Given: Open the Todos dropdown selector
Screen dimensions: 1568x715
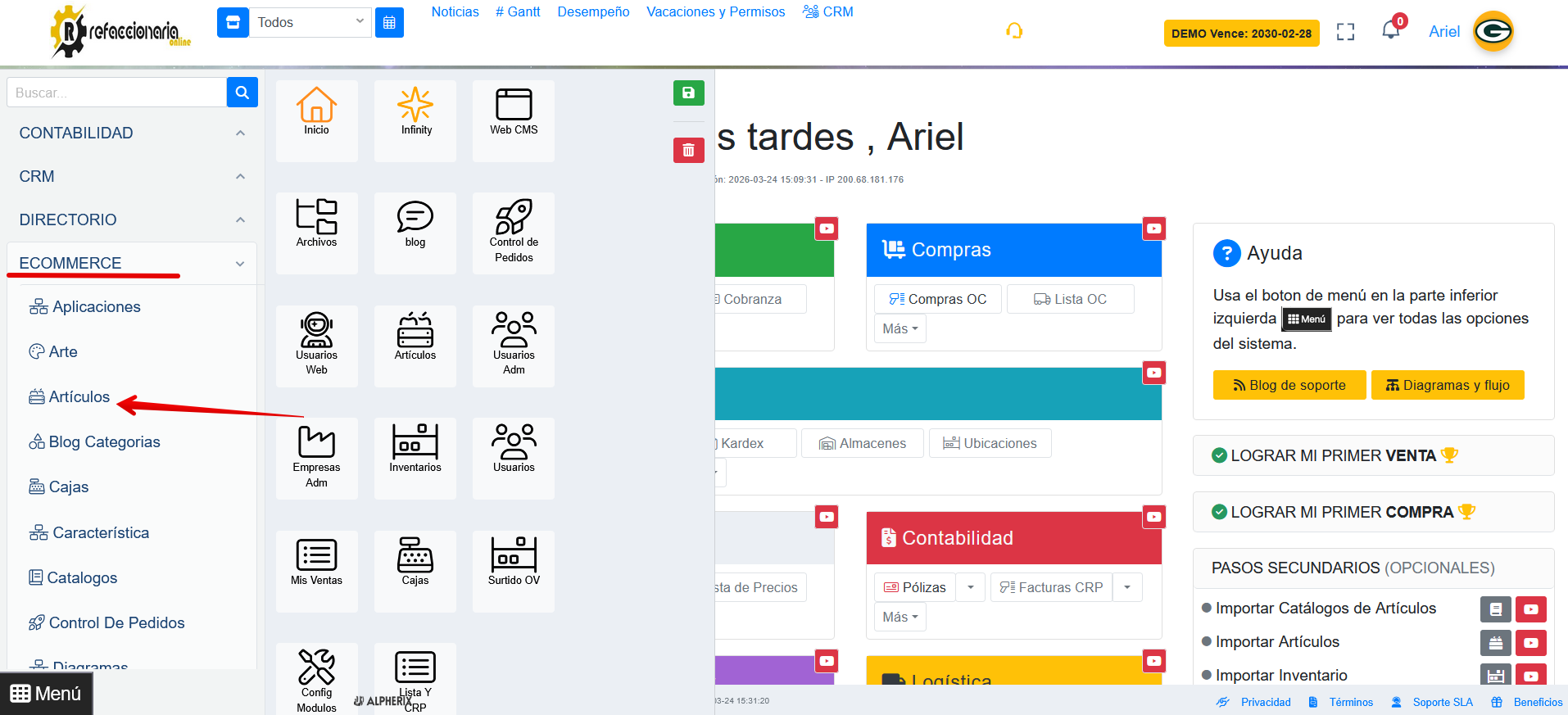Looking at the screenshot, I should click(x=310, y=22).
